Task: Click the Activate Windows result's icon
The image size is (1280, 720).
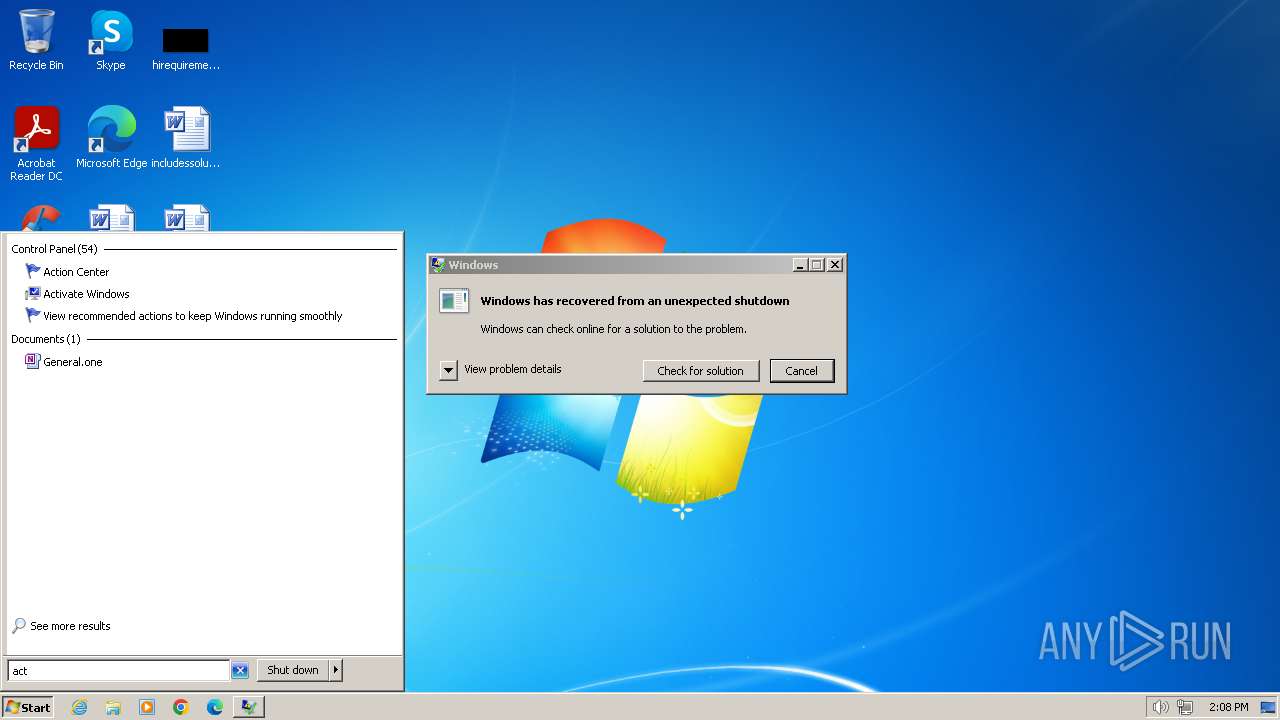Action: coord(32,294)
